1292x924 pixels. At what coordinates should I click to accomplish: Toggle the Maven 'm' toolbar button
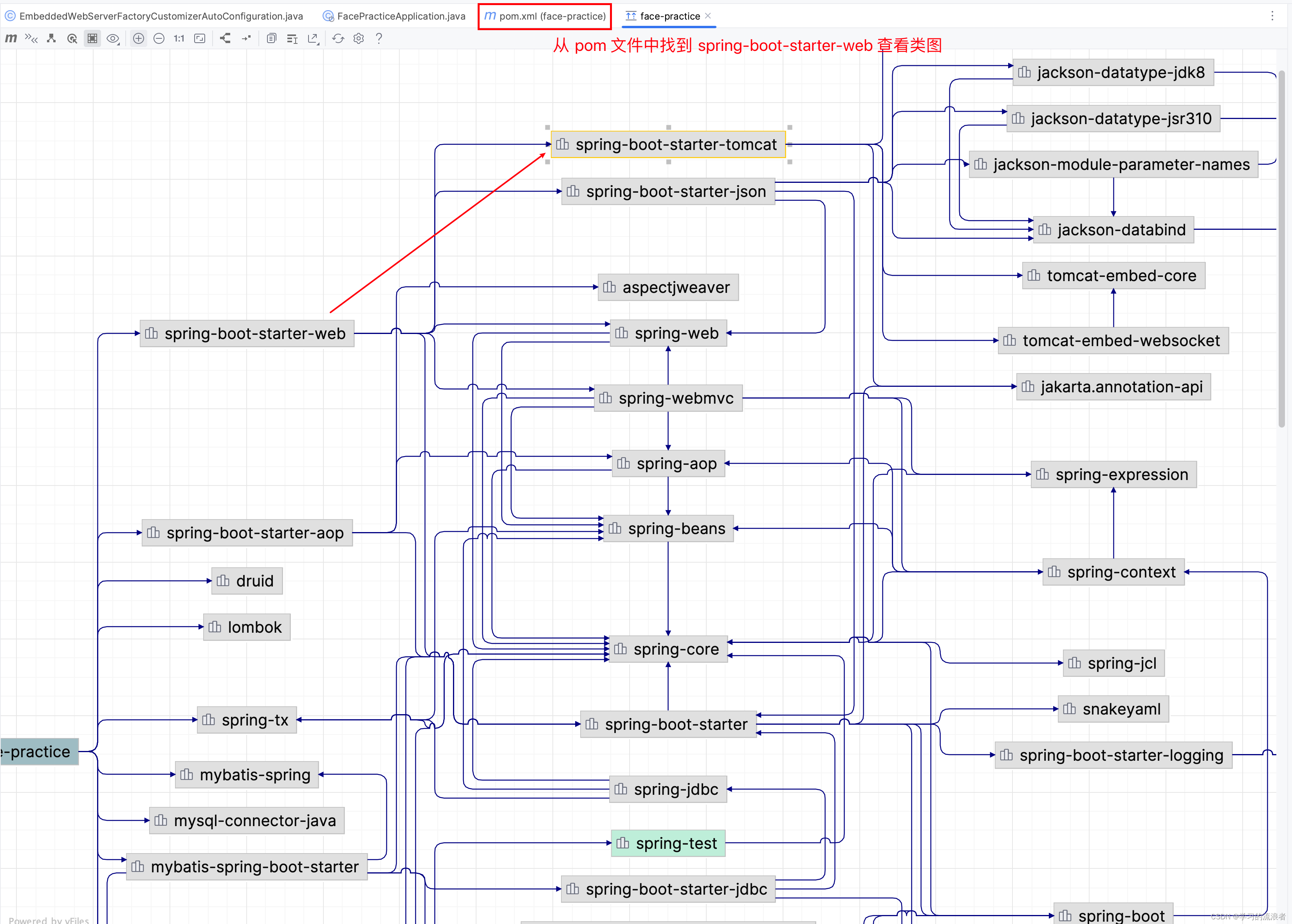click(x=11, y=39)
